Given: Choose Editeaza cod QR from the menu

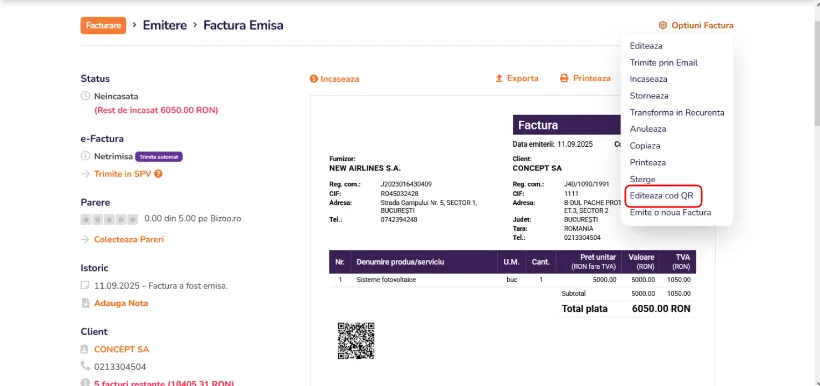Looking at the screenshot, I should (662, 196).
